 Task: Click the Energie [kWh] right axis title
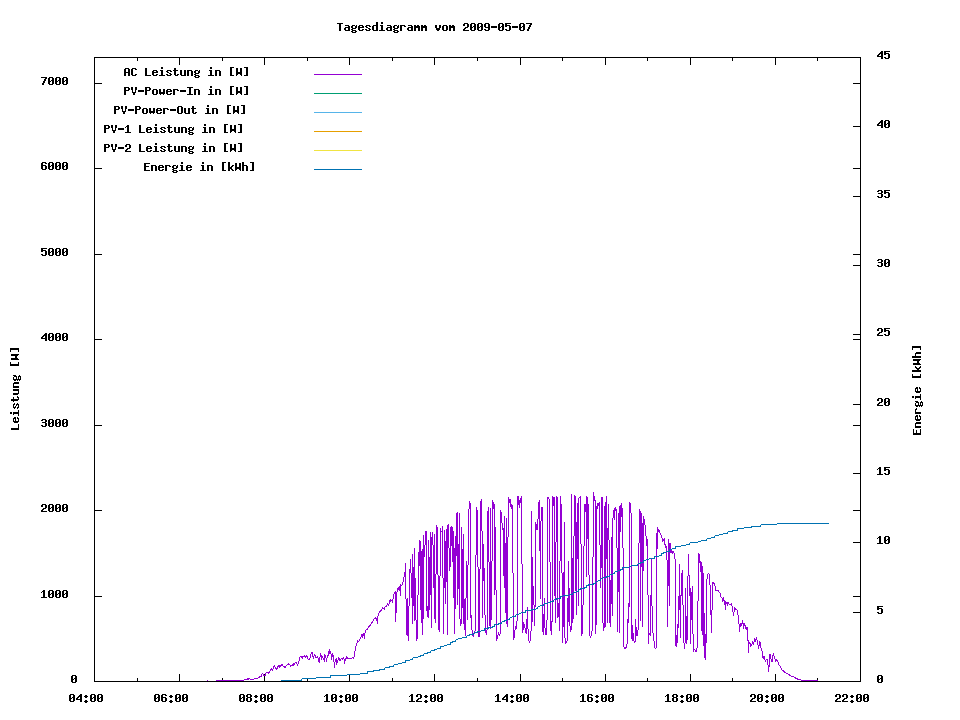pos(917,390)
